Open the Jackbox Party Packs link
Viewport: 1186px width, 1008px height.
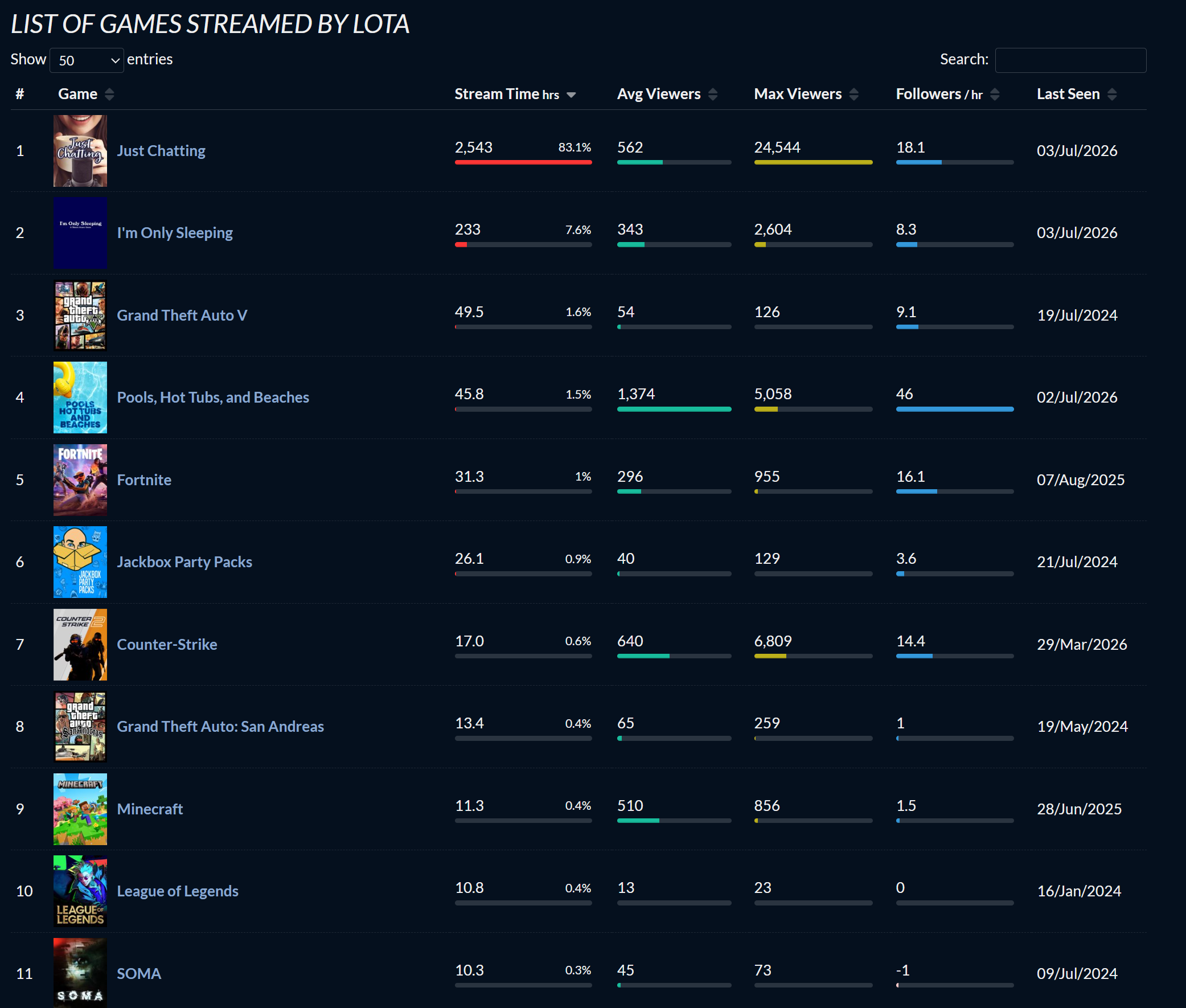click(184, 562)
